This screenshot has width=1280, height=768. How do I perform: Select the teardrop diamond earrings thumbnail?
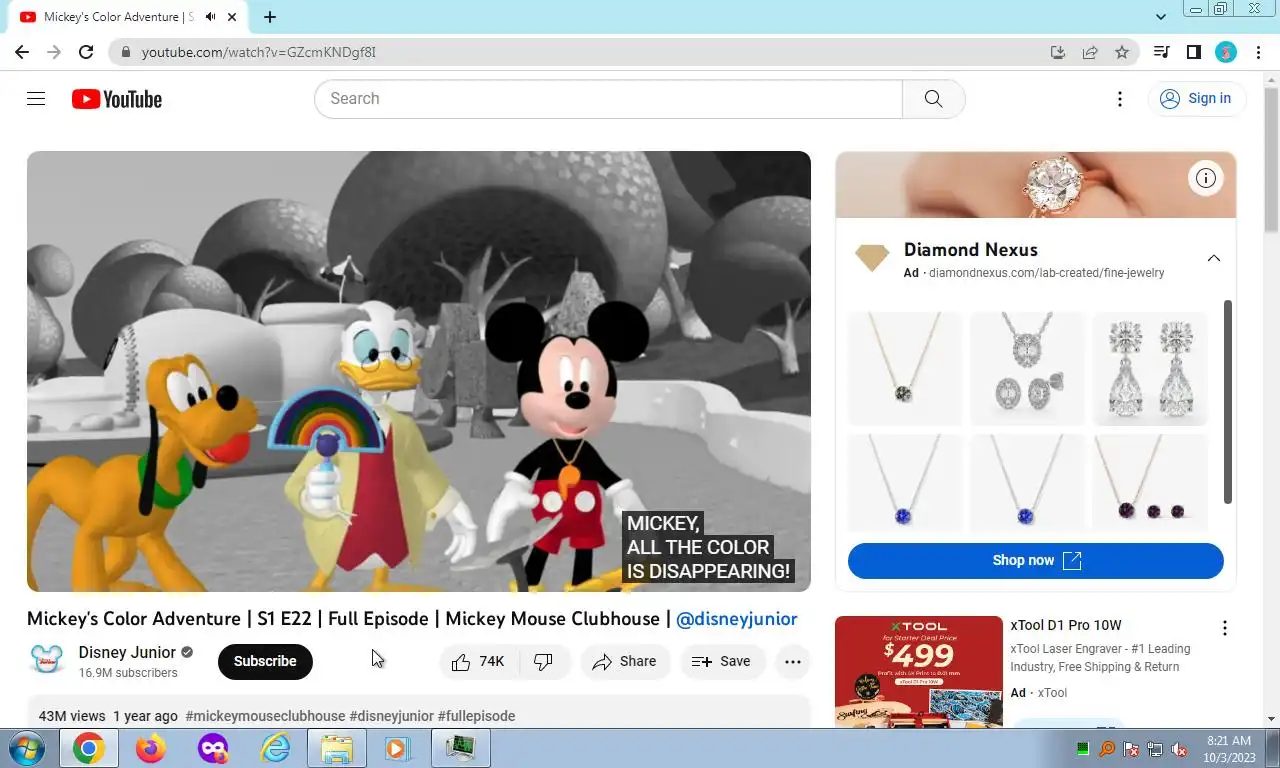click(x=1150, y=369)
